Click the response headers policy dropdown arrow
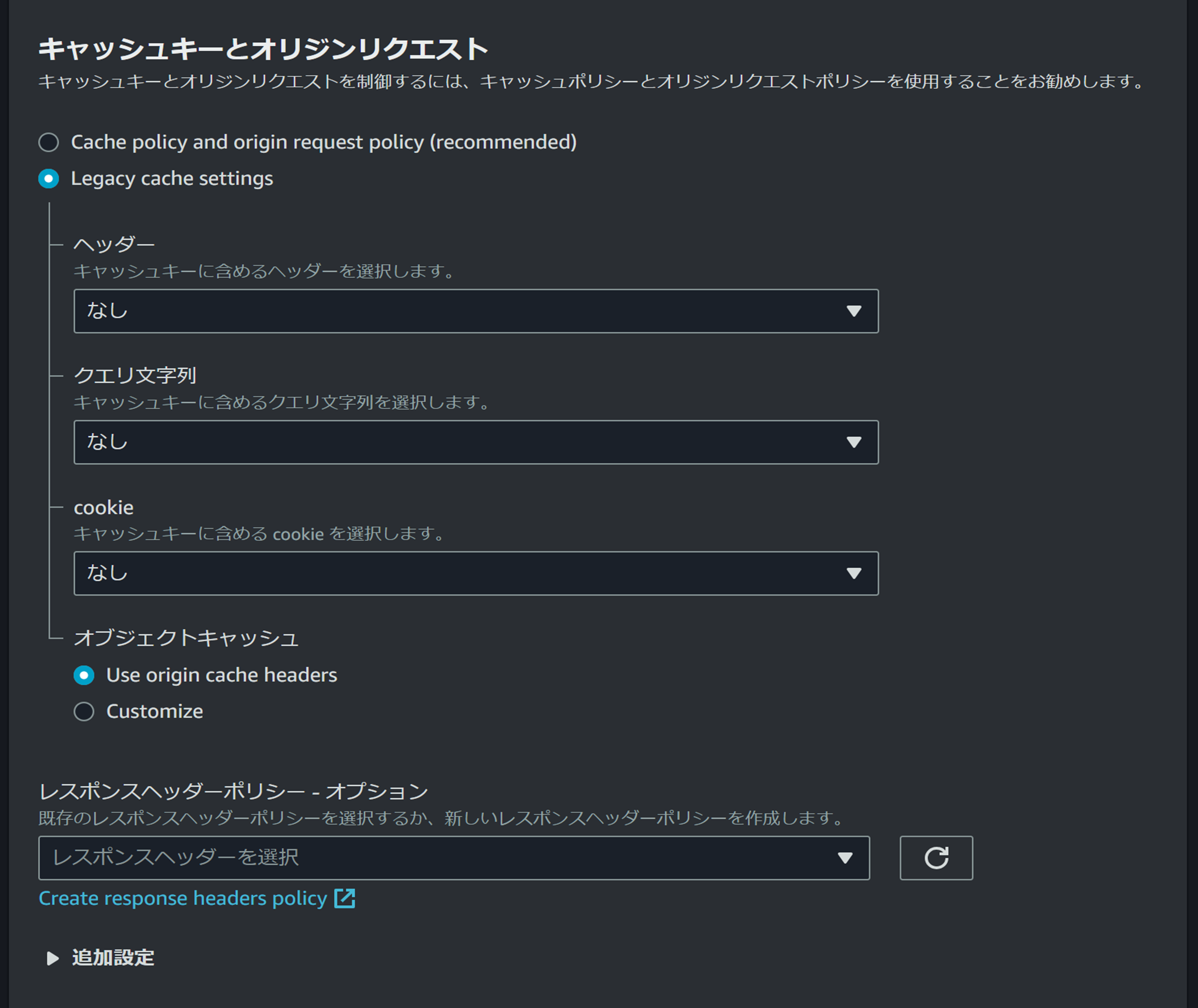Image resolution: width=1198 pixels, height=1008 pixels. click(845, 858)
